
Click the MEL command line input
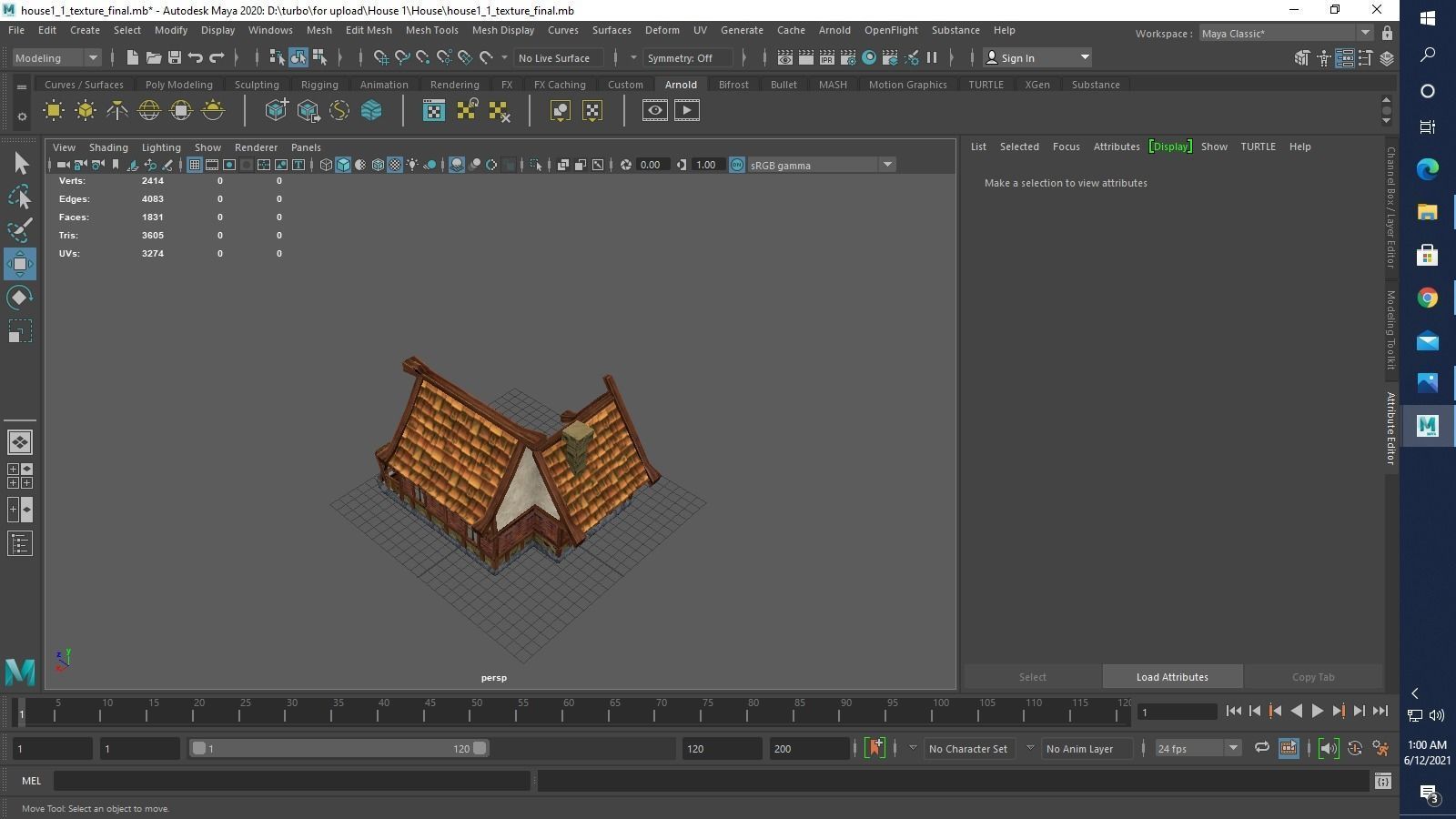click(291, 781)
